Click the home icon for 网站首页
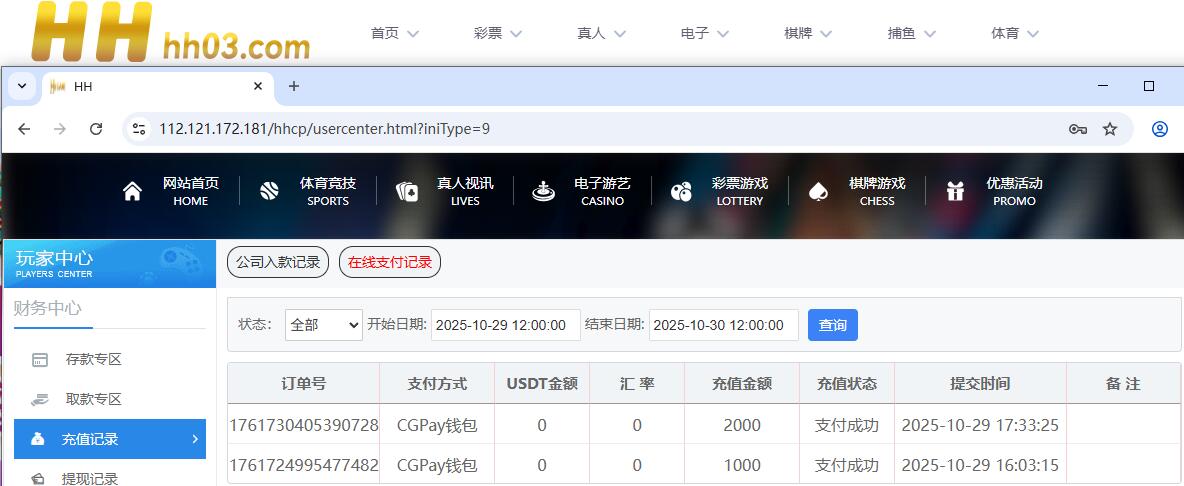This screenshot has height=486, width=1184. tap(132, 191)
